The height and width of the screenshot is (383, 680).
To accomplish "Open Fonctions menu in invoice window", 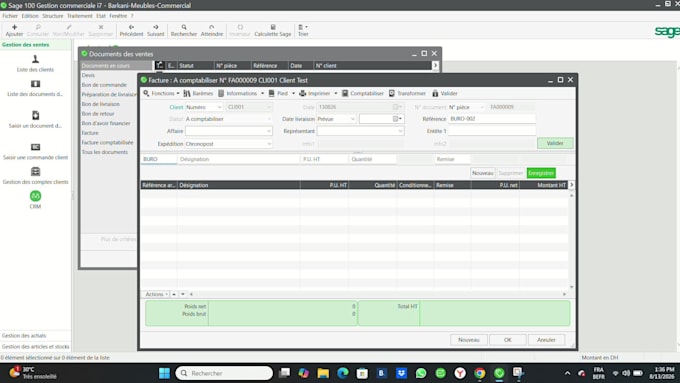I will click(161, 93).
